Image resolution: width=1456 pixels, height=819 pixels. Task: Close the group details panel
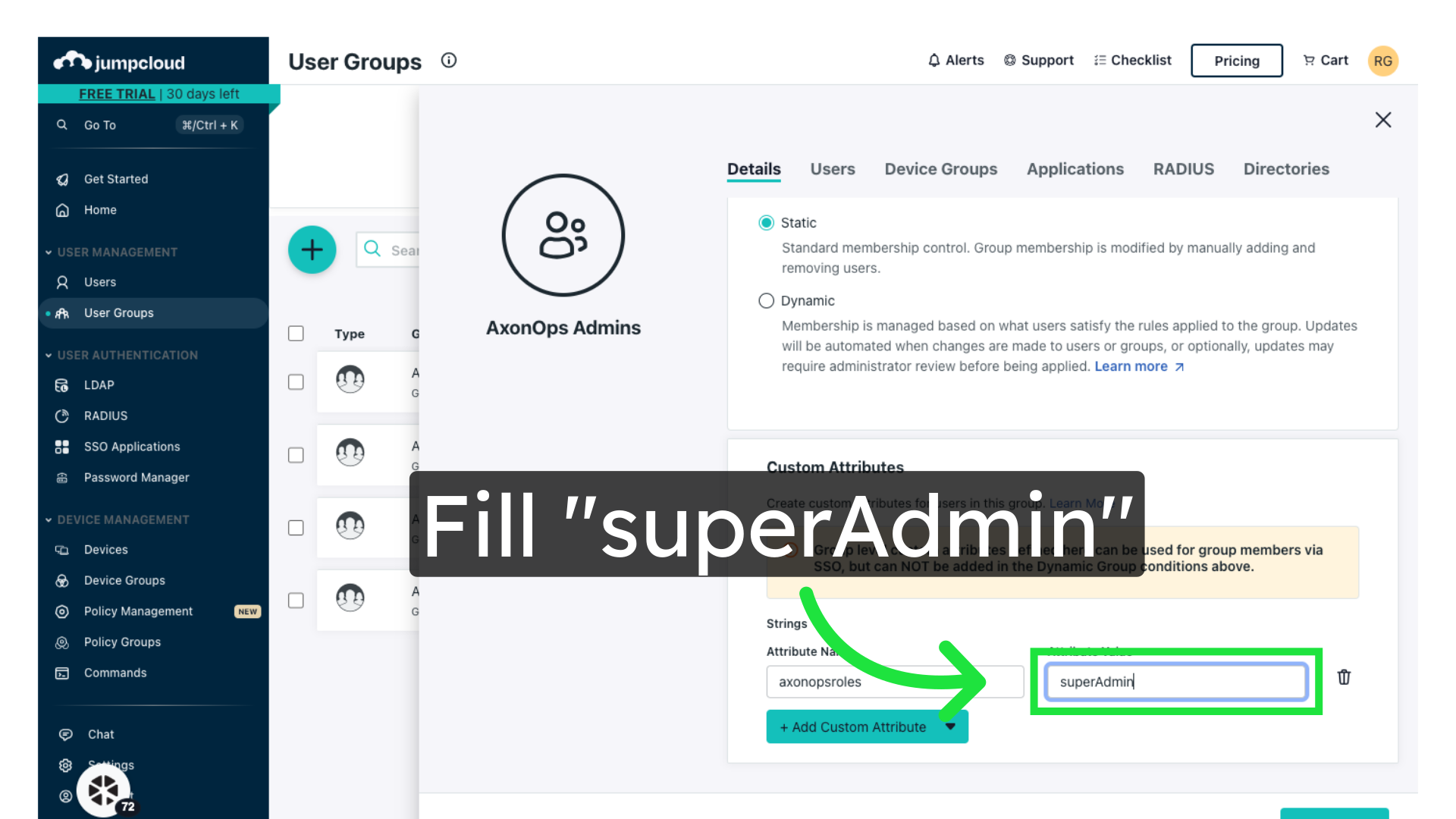[x=1382, y=120]
